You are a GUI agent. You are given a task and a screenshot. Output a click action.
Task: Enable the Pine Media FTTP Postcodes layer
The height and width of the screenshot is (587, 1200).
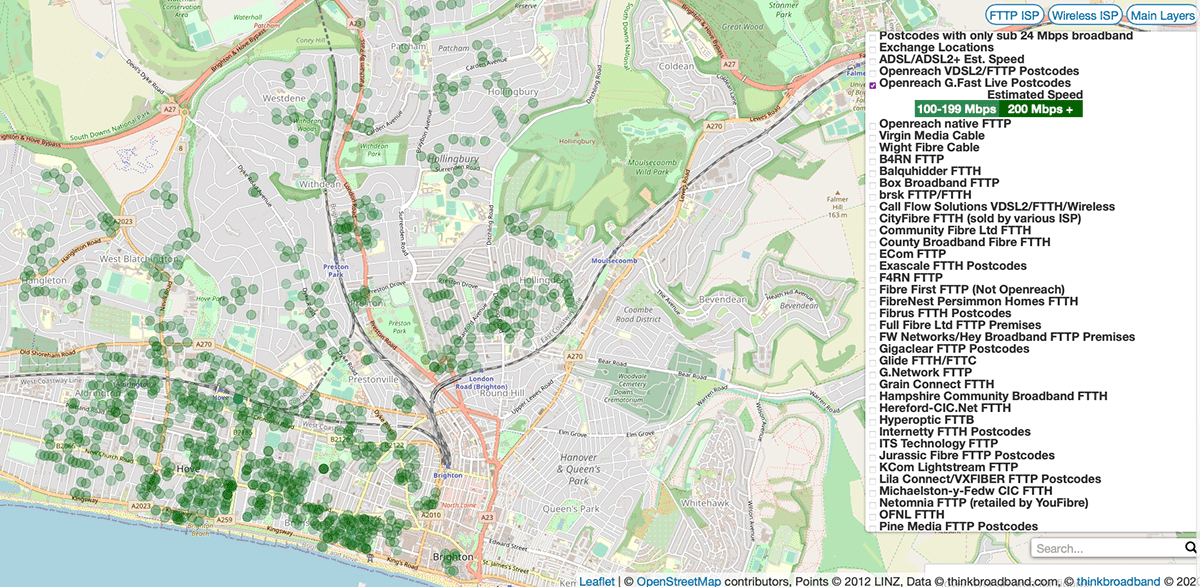click(873, 528)
